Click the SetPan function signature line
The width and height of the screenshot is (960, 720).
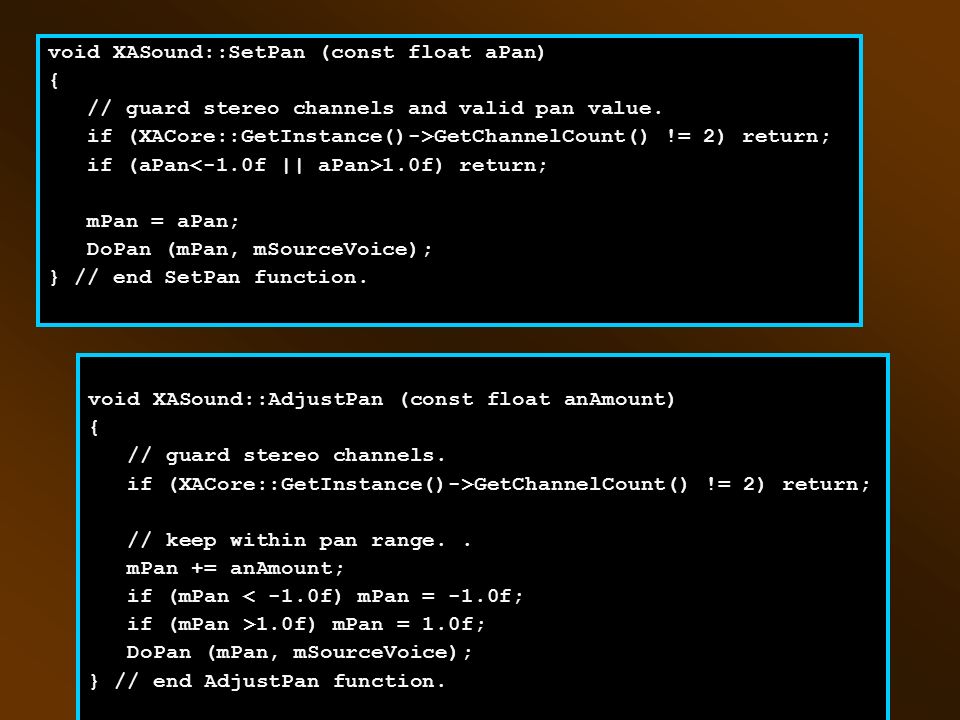point(296,52)
